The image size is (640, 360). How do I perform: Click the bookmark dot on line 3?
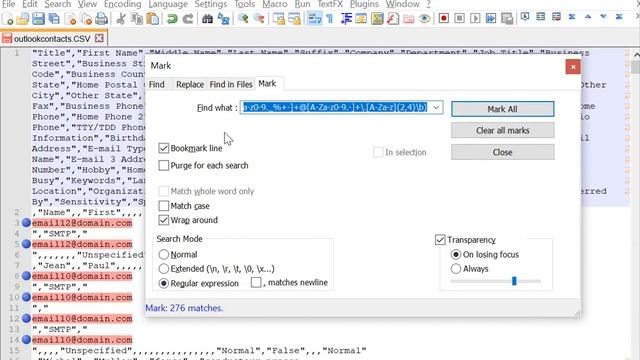[27, 223]
